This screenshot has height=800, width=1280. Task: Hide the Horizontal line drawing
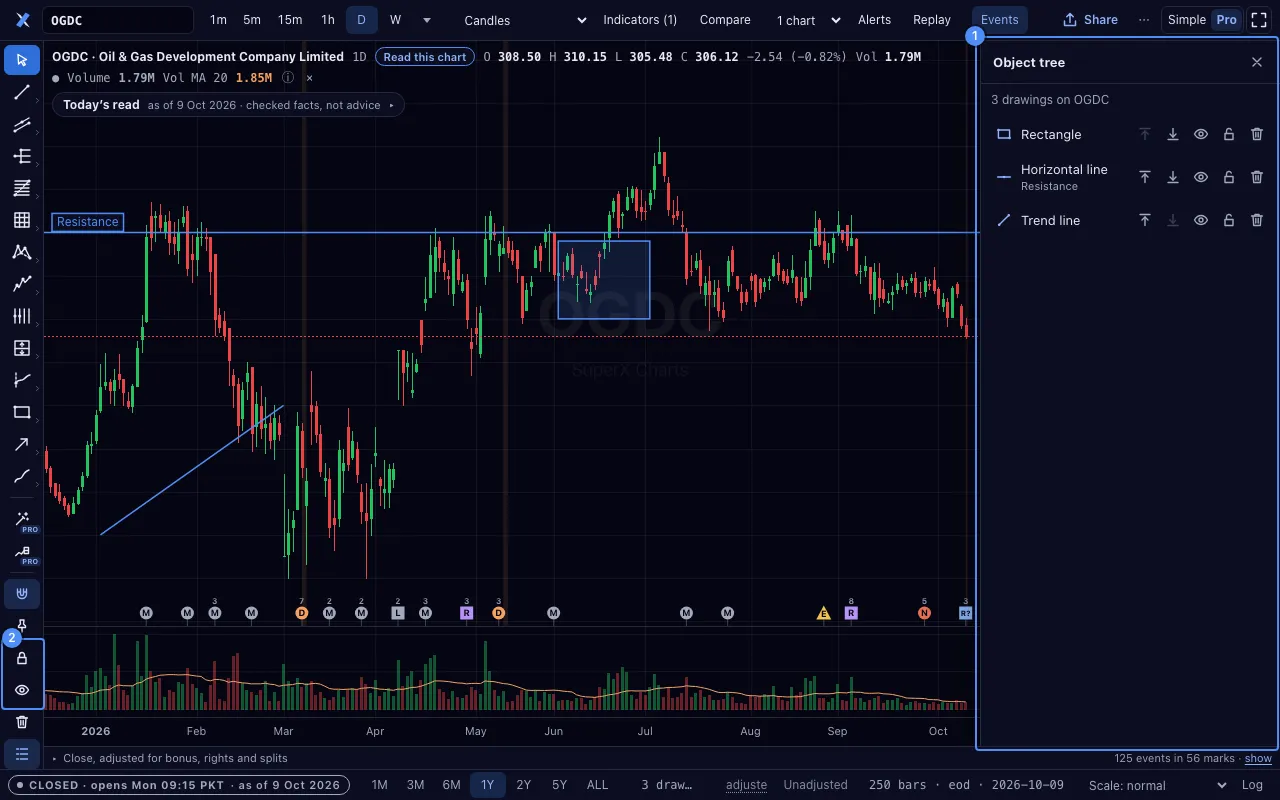click(1201, 177)
